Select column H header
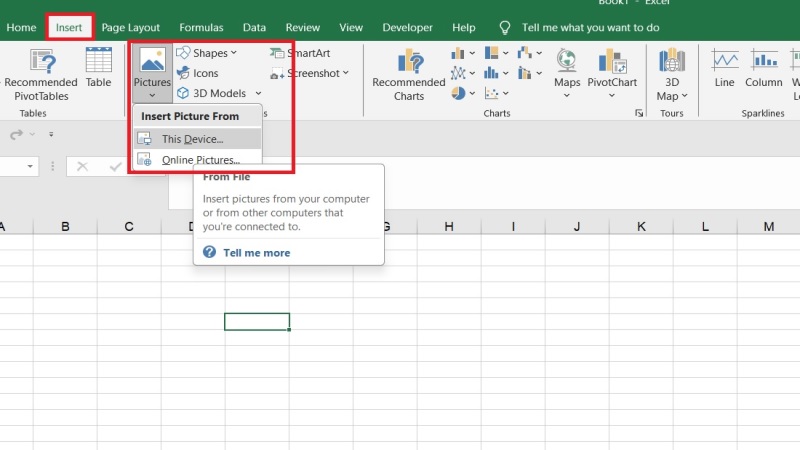The width and height of the screenshot is (800, 450). 449,227
